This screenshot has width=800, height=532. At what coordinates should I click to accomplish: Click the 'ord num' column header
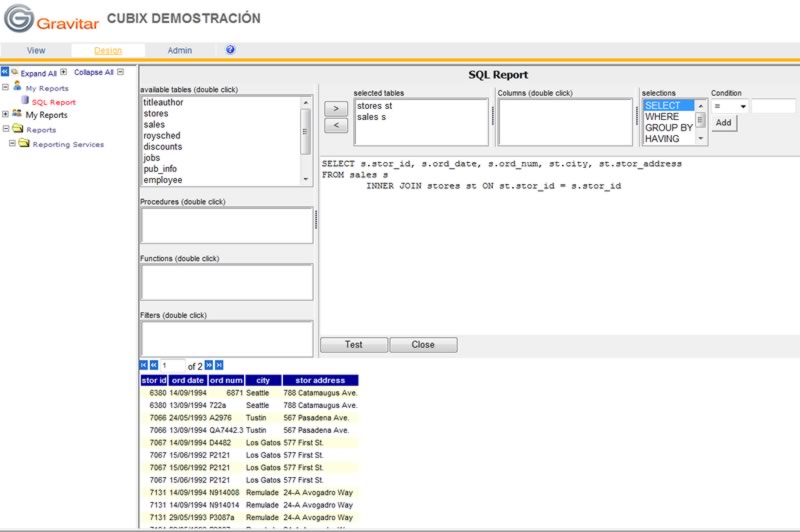[x=226, y=381]
